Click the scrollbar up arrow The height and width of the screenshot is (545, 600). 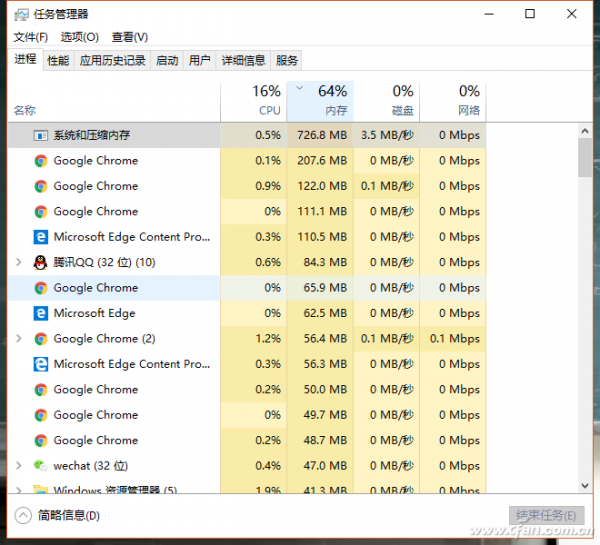pos(585,131)
